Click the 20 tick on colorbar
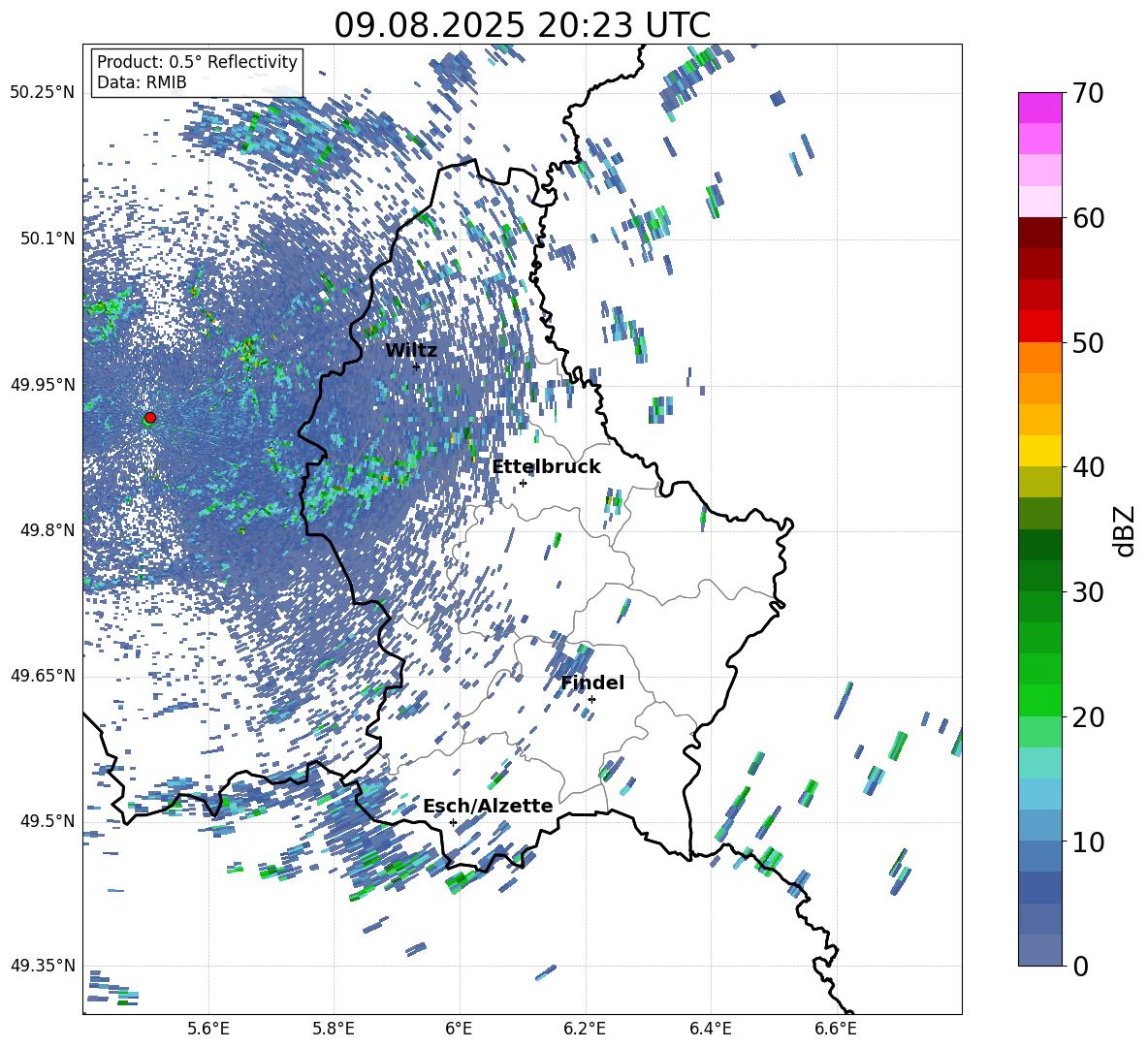The width and height of the screenshot is (1148, 1048). click(1087, 717)
